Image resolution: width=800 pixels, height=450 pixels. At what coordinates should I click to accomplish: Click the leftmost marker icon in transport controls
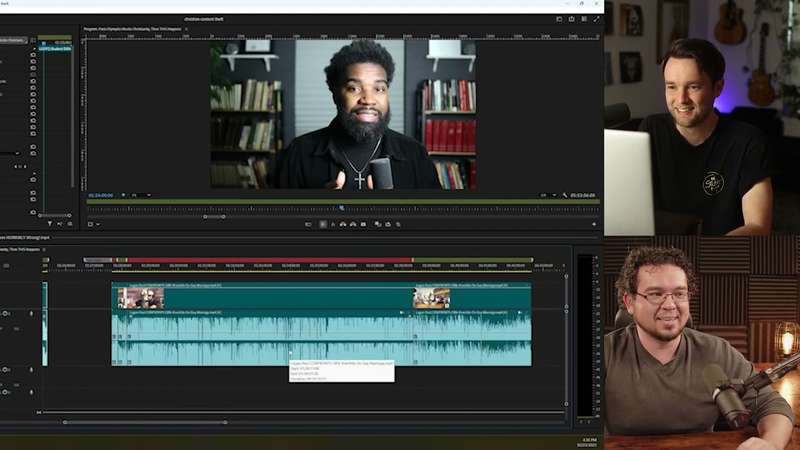[307, 224]
